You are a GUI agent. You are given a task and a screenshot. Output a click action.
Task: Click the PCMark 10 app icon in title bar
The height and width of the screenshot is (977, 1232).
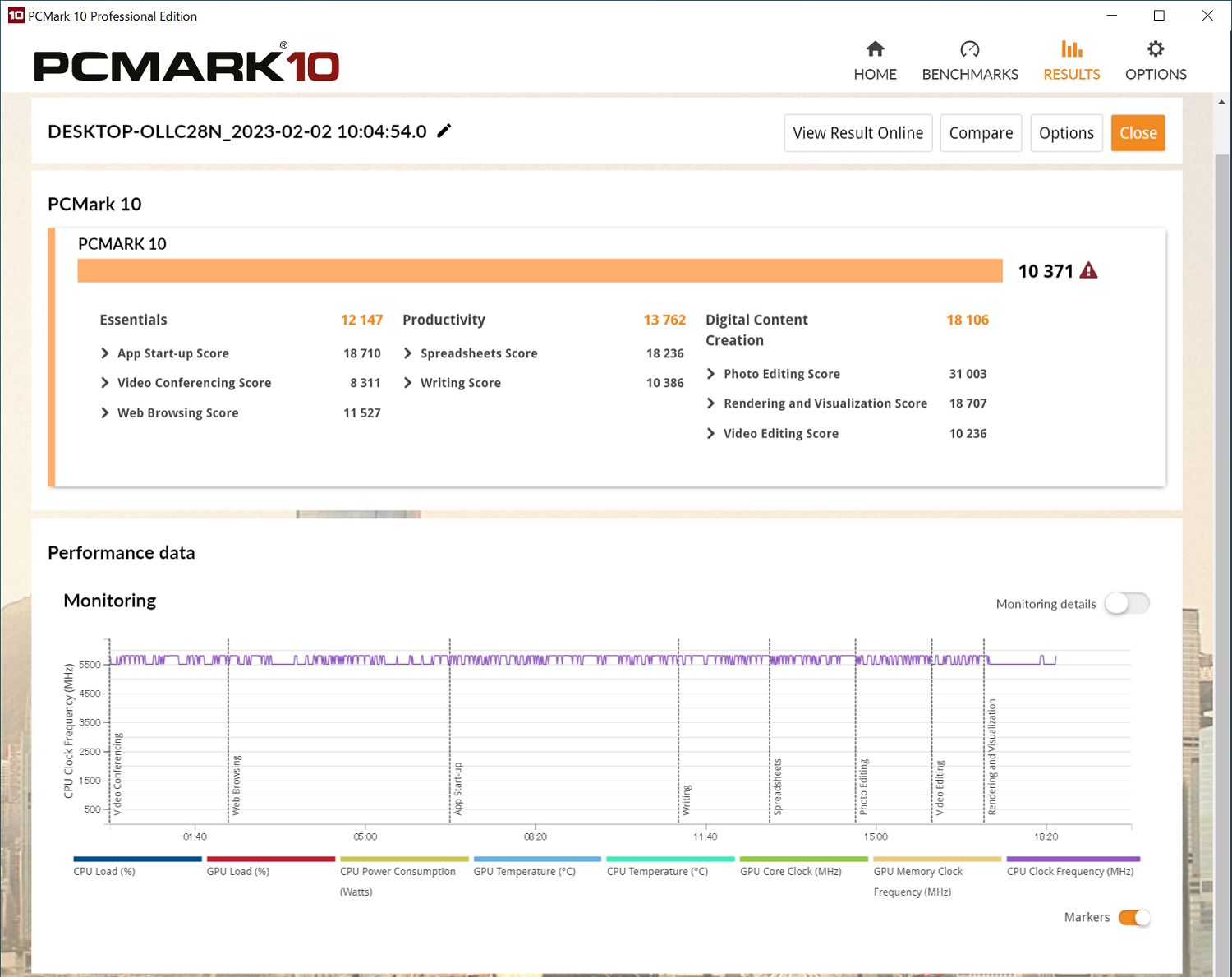(x=16, y=16)
